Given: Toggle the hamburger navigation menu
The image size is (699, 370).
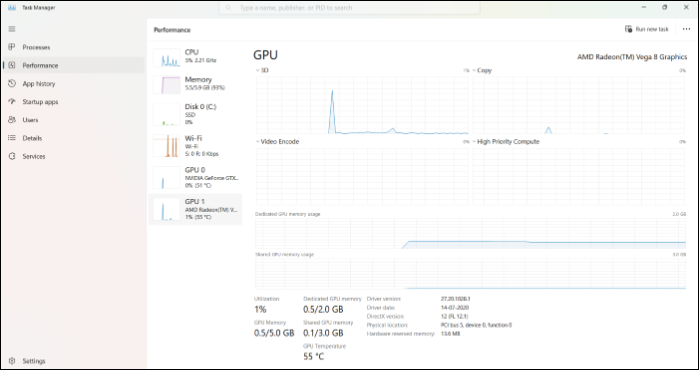Looking at the screenshot, I should point(12,29).
